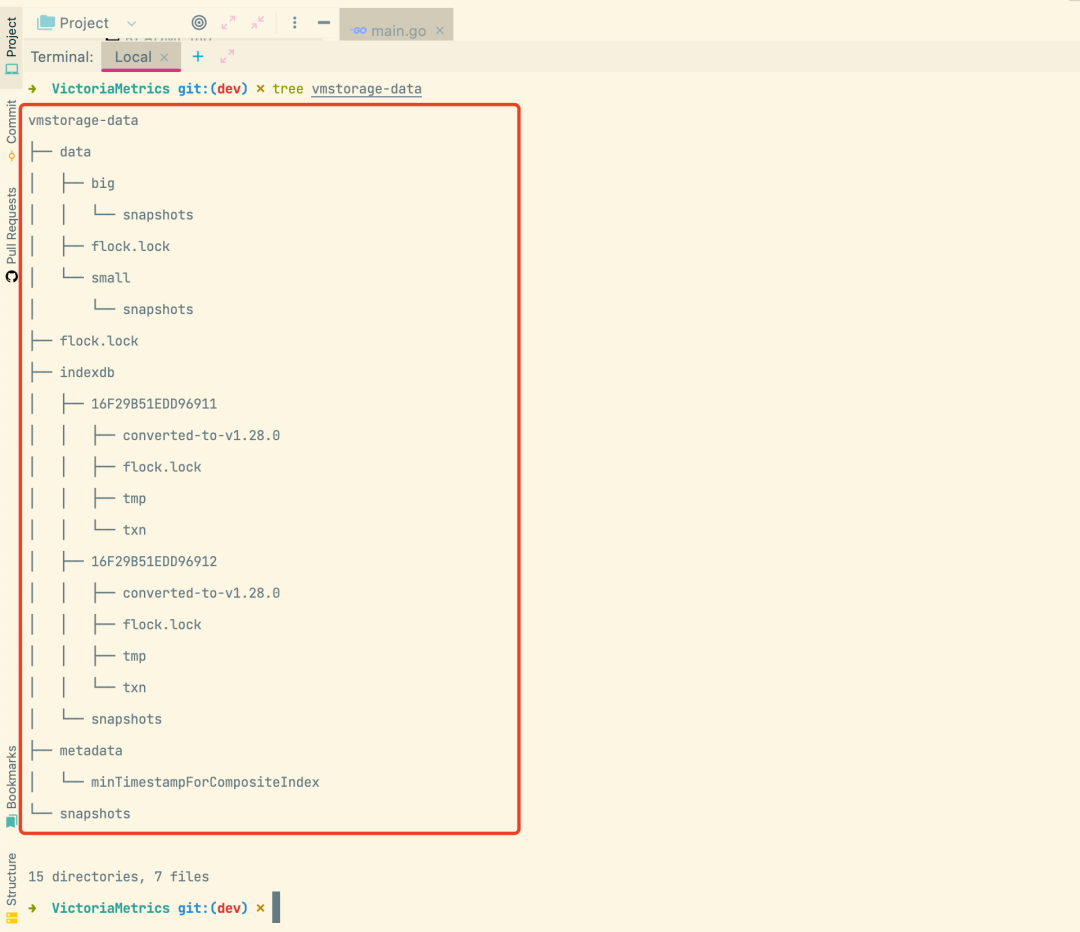Screen dimensions: 1080x932
Task: Maximize terminal using expand arrows icon
Action: click(x=227, y=57)
